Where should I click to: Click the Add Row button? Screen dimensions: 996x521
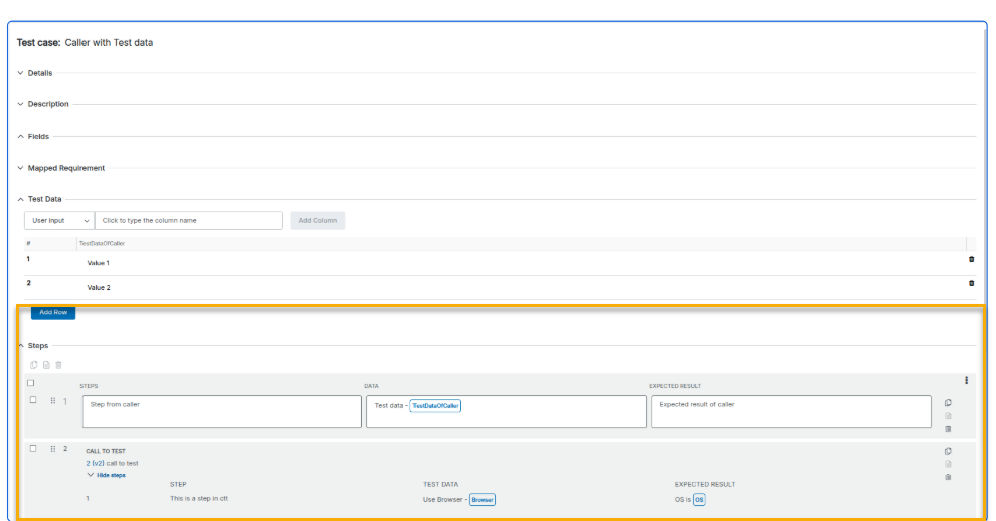53,312
